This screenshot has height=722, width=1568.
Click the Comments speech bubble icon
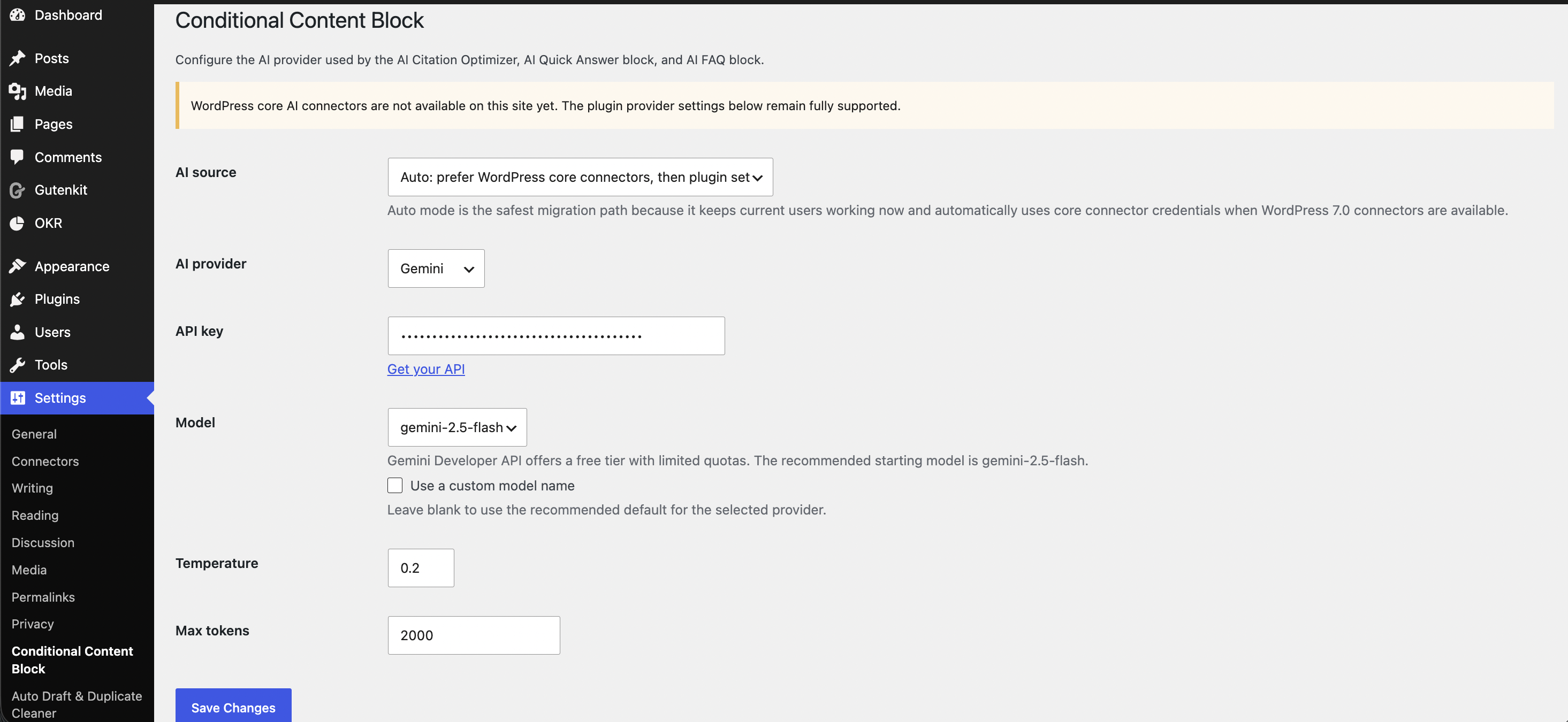pyautogui.click(x=17, y=157)
